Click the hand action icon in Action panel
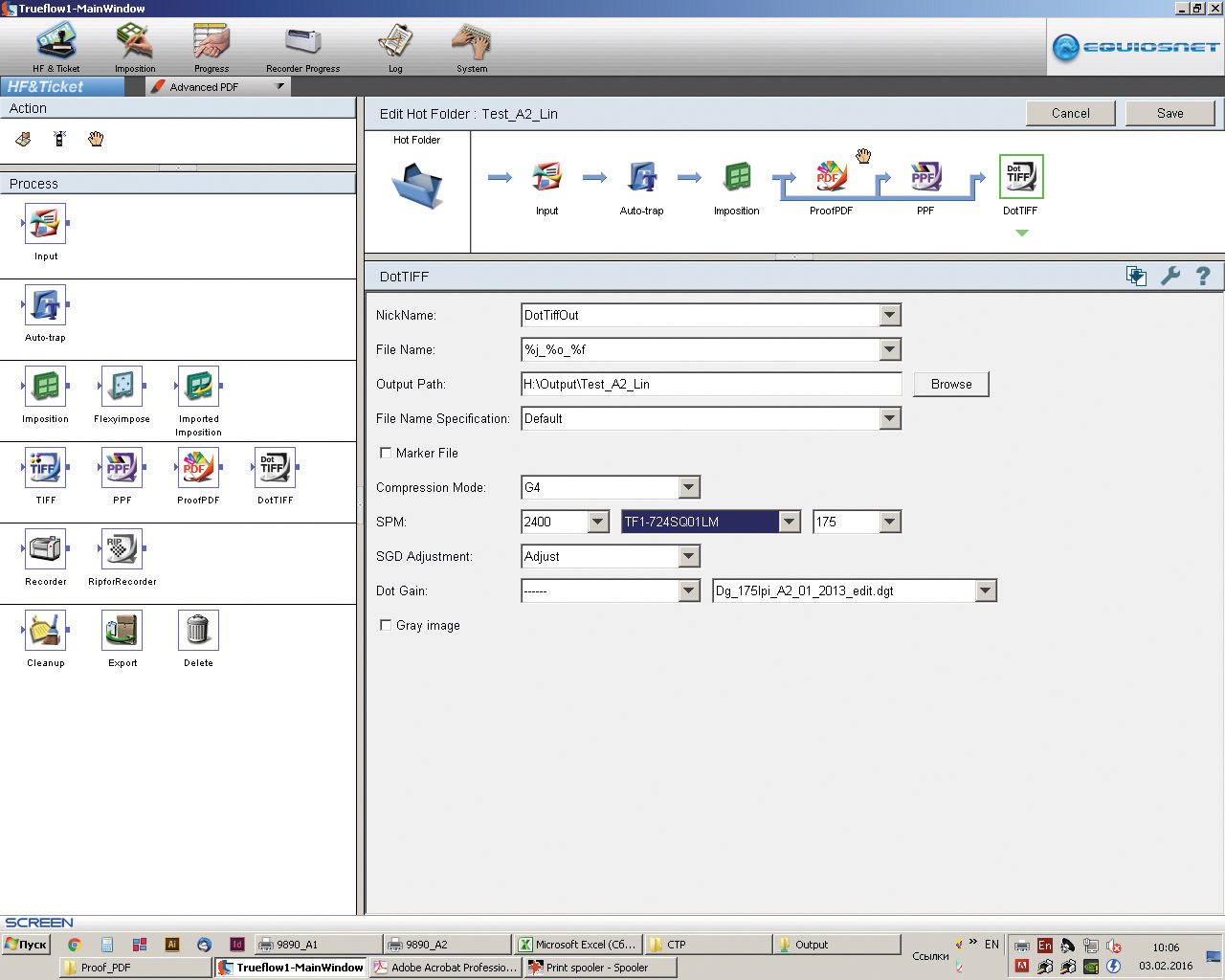 click(96, 140)
